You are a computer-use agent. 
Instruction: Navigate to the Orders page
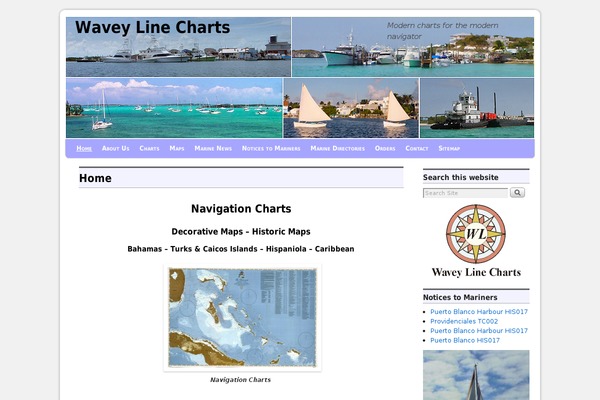tap(385, 148)
